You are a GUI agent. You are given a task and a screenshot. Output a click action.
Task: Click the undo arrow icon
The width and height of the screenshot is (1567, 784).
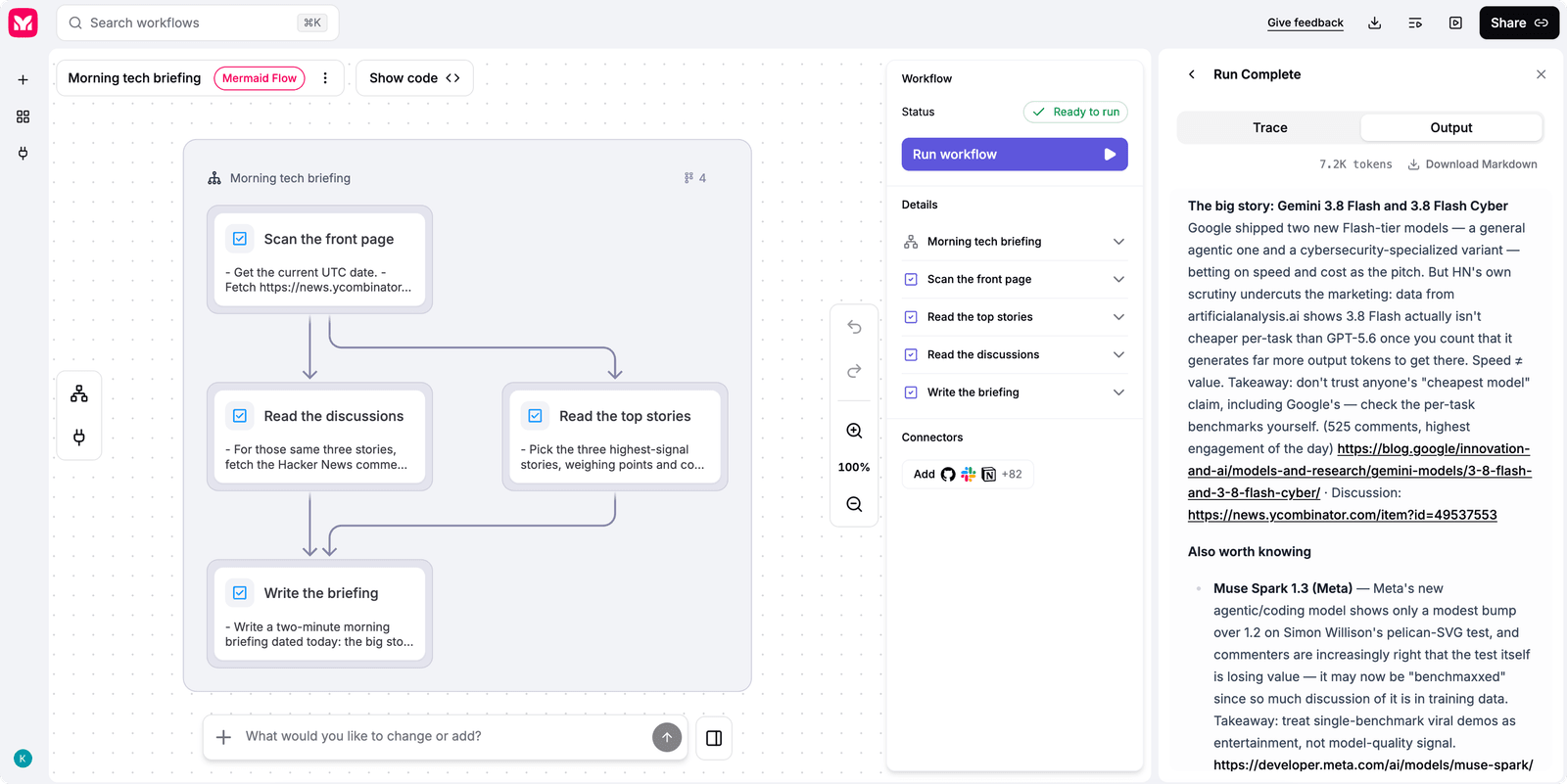coord(854,327)
